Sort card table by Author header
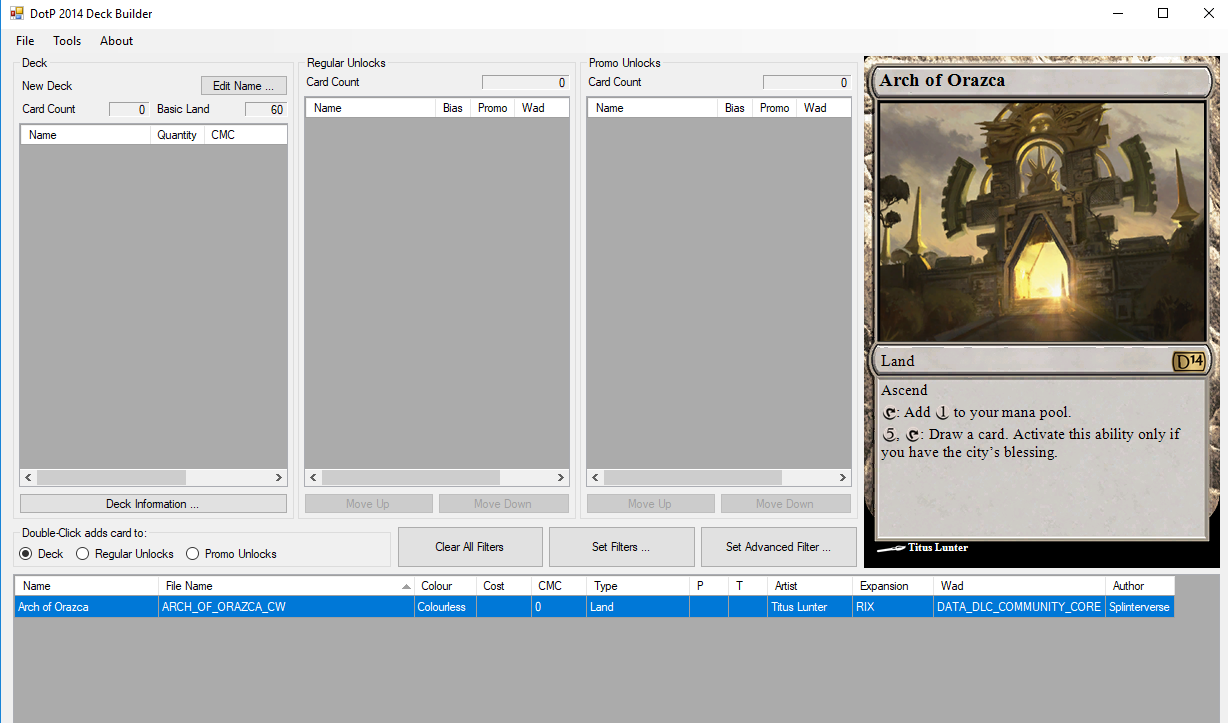1228x723 pixels. (x=1139, y=586)
